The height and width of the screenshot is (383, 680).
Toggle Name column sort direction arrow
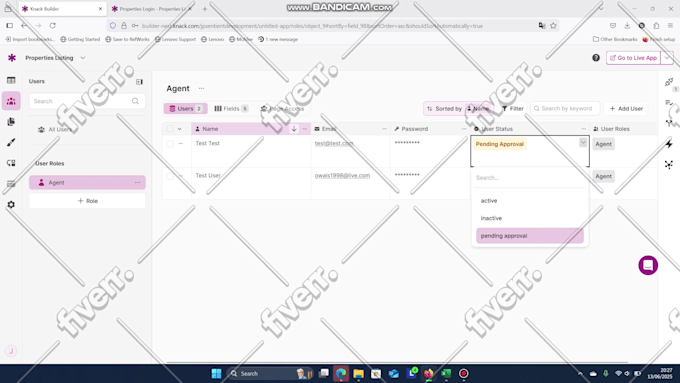294,129
